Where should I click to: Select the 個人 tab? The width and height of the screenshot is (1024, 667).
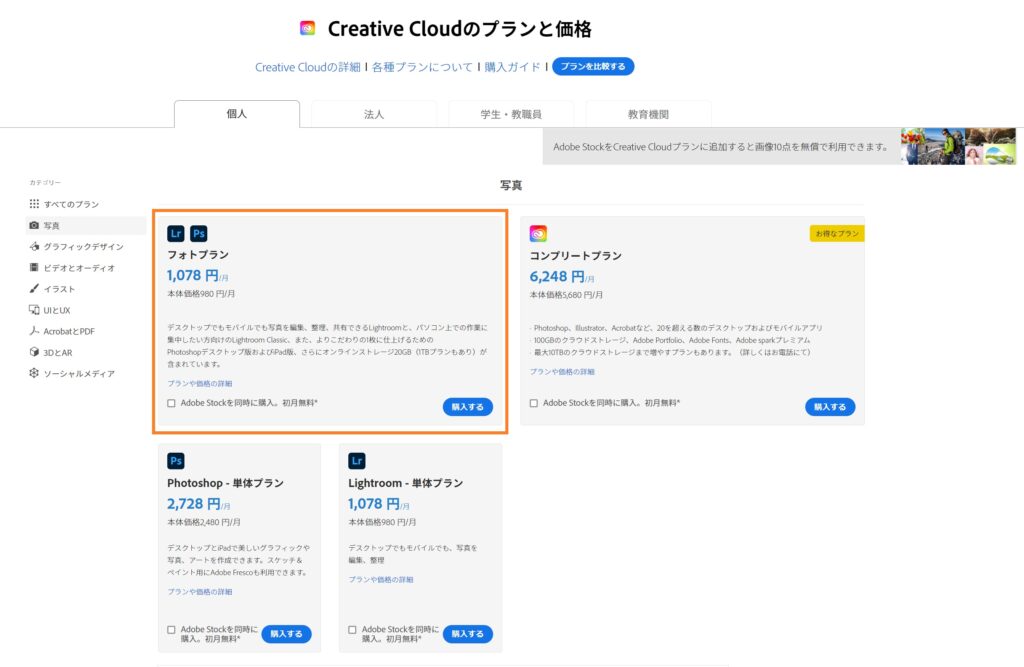click(236, 114)
